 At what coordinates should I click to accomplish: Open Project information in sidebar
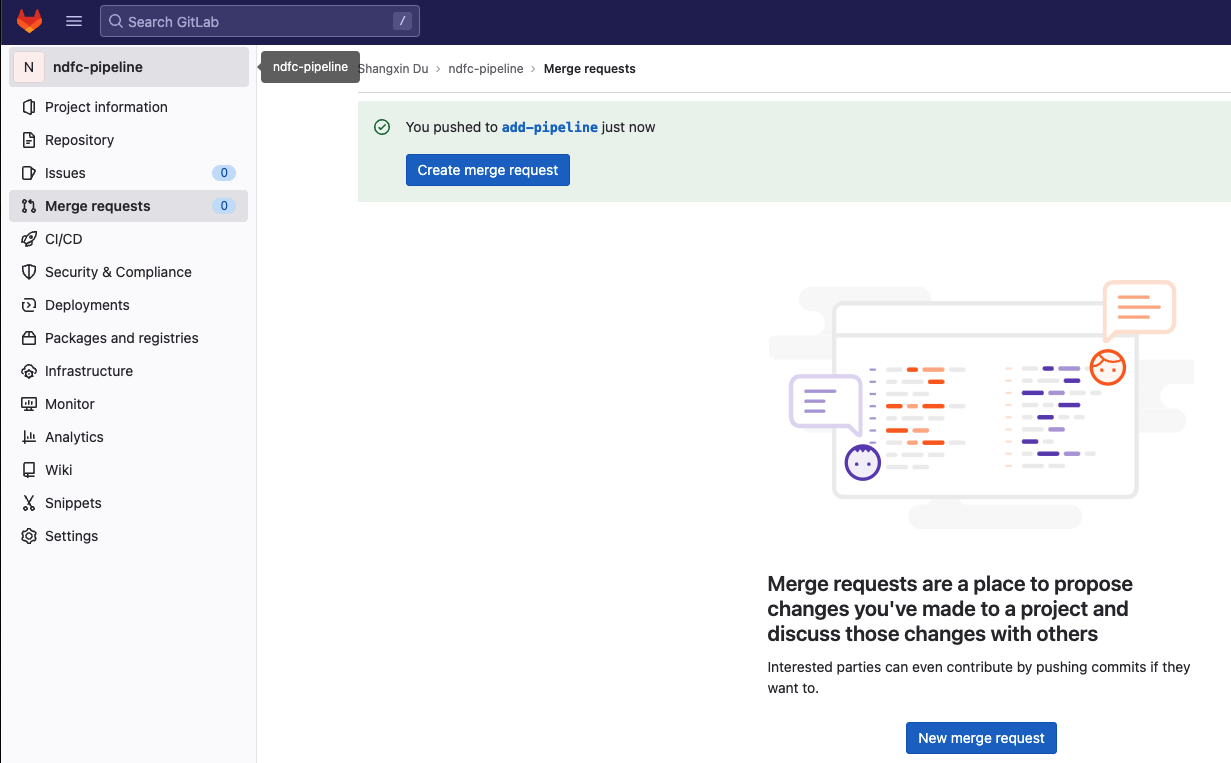click(128, 107)
